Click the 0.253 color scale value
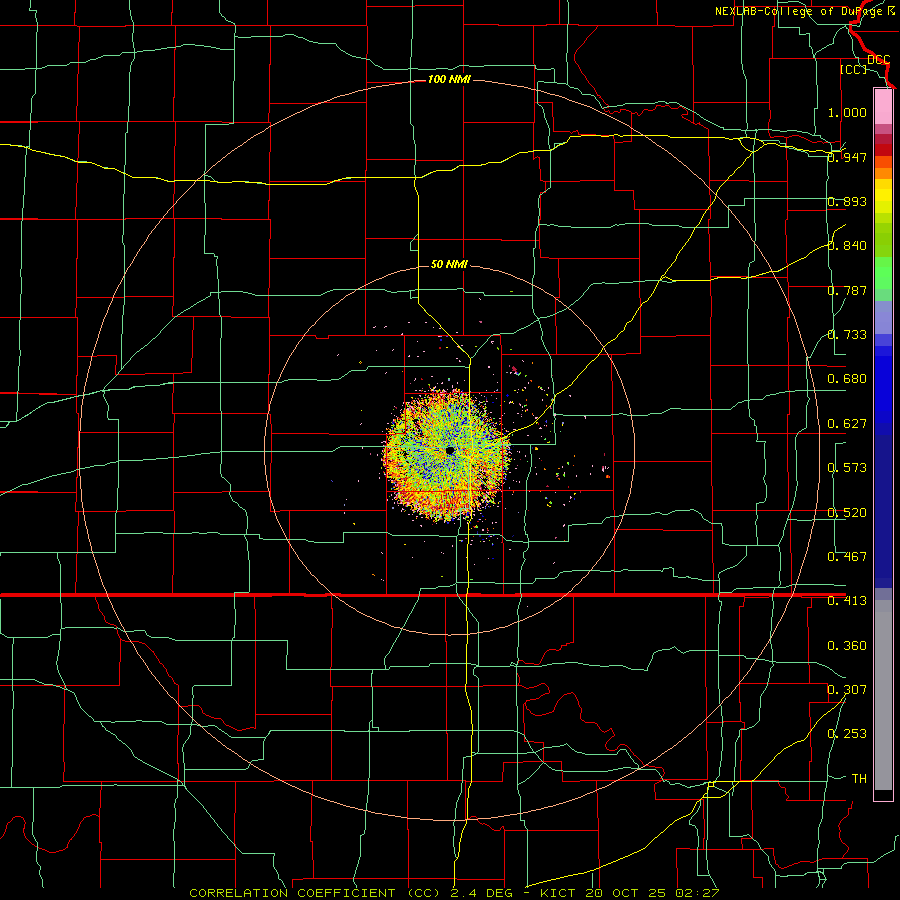Viewport: 900px width, 900px height. (847, 734)
